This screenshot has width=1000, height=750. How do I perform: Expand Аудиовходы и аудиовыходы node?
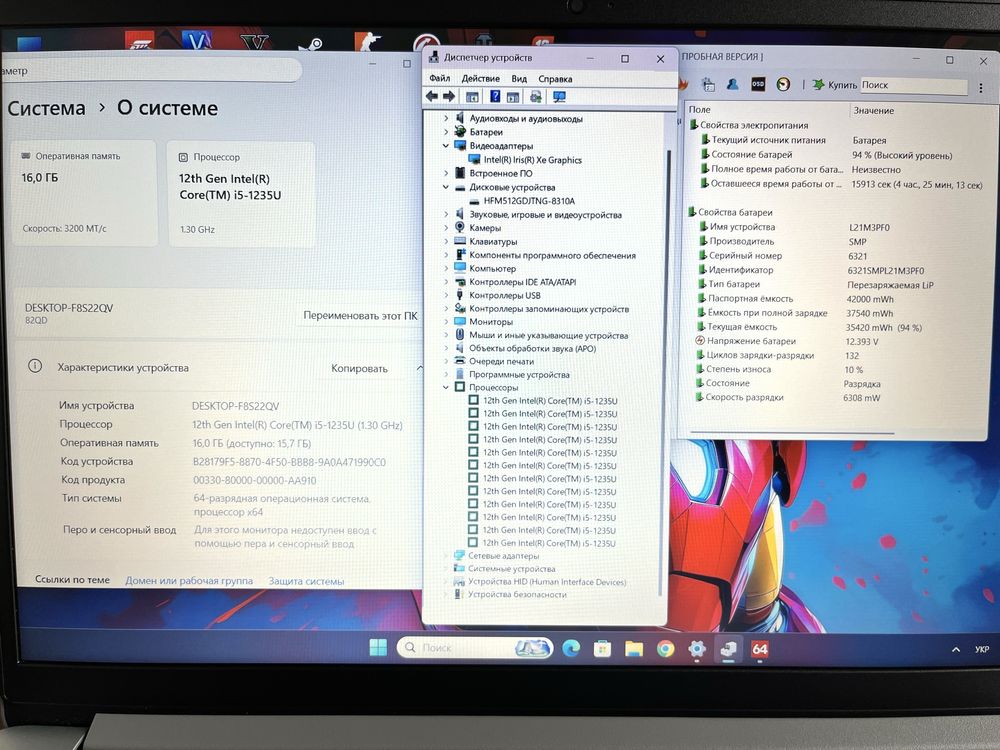(446, 118)
